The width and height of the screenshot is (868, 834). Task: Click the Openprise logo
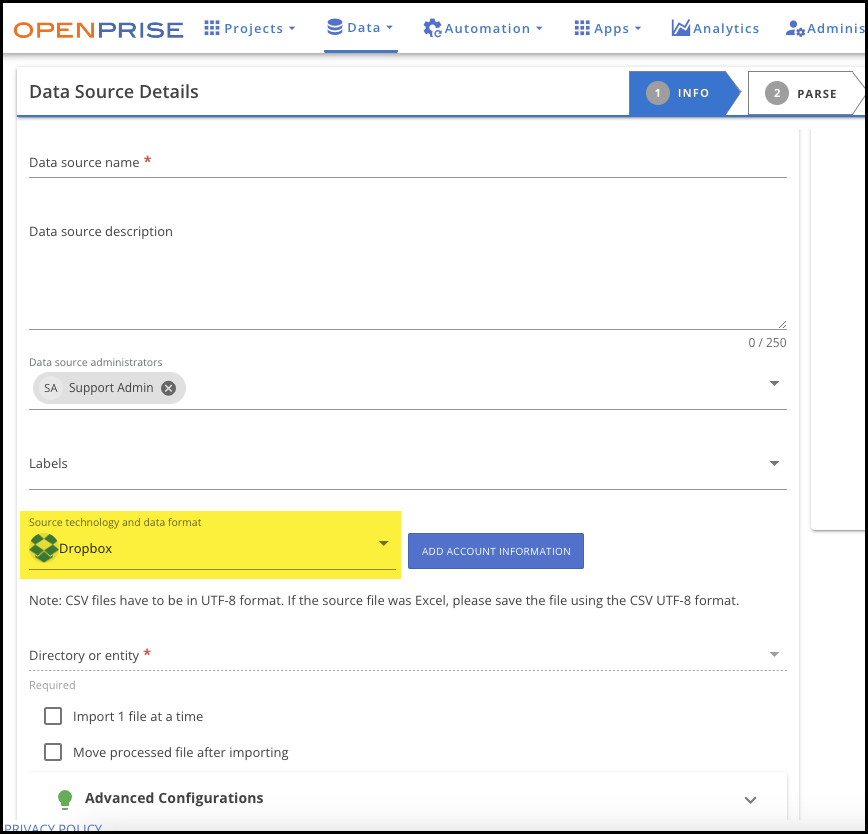(98, 29)
